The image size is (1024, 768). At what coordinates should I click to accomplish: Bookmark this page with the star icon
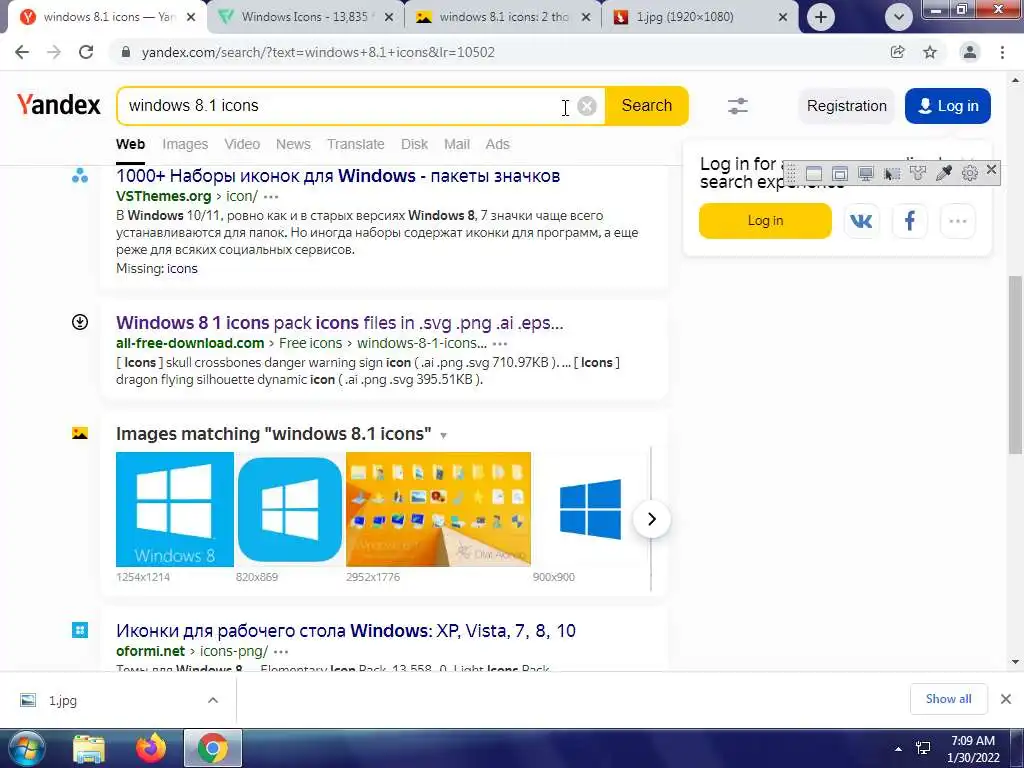click(x=930, y=52)
